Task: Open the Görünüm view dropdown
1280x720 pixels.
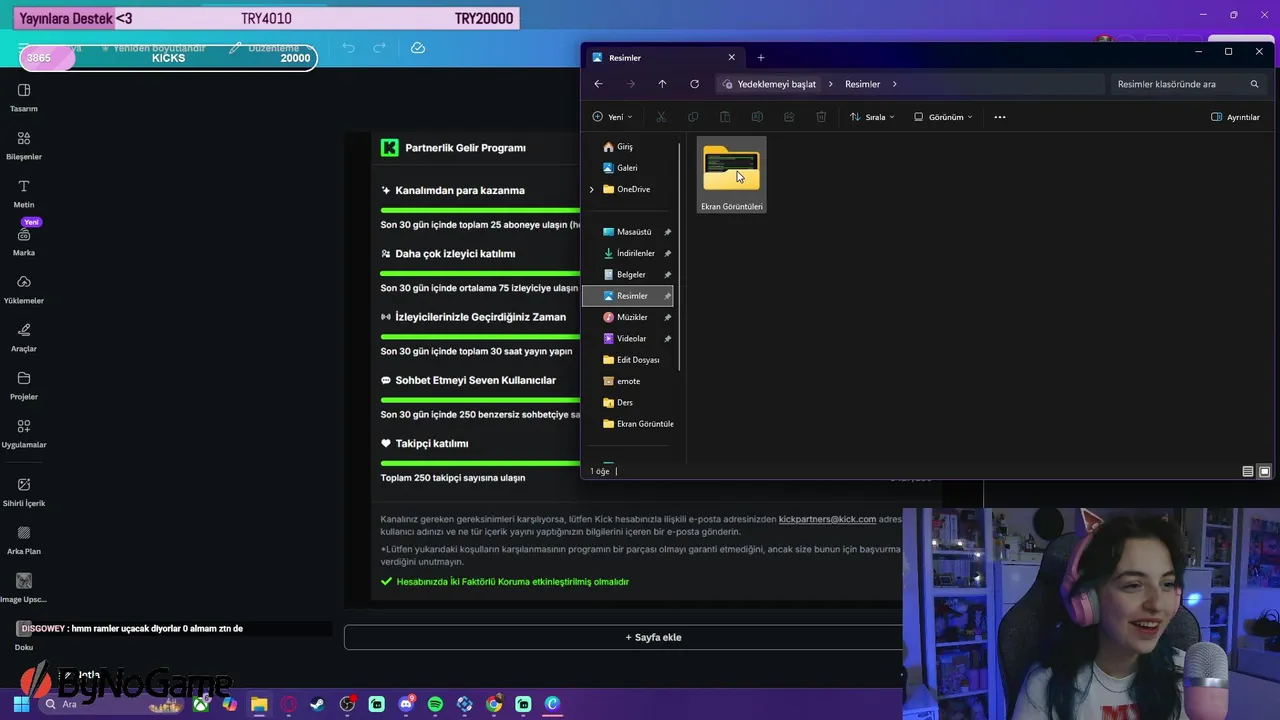Action: (x=943, y=117)
